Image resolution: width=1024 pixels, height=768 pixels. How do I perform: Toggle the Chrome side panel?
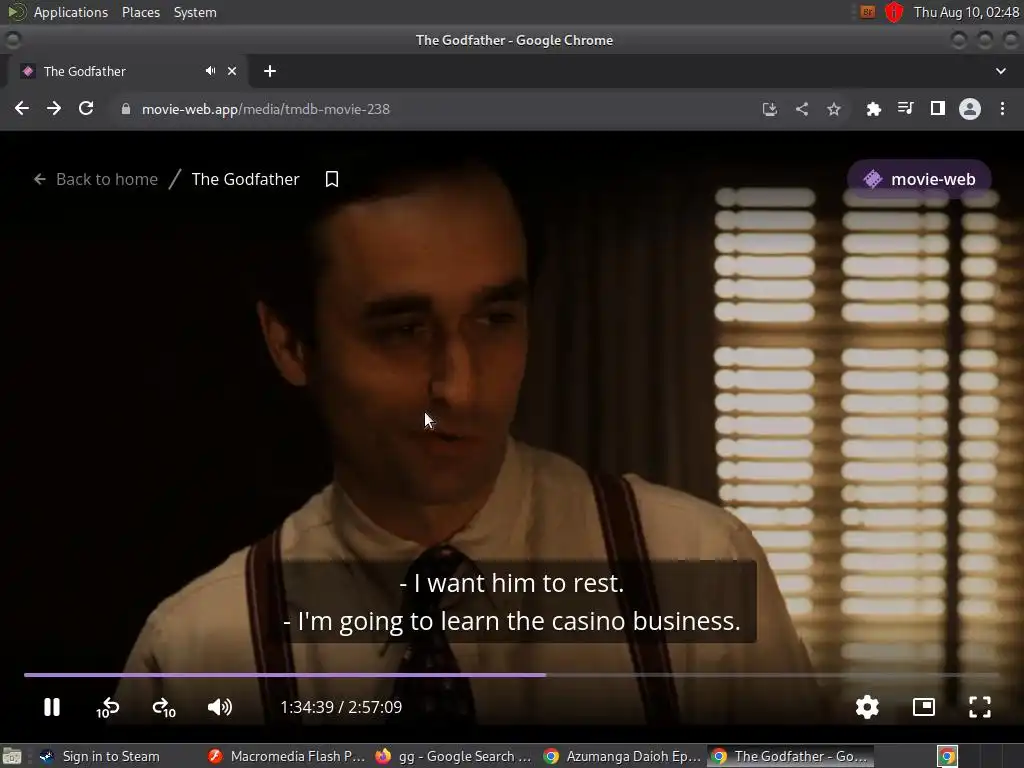[938, 108]
